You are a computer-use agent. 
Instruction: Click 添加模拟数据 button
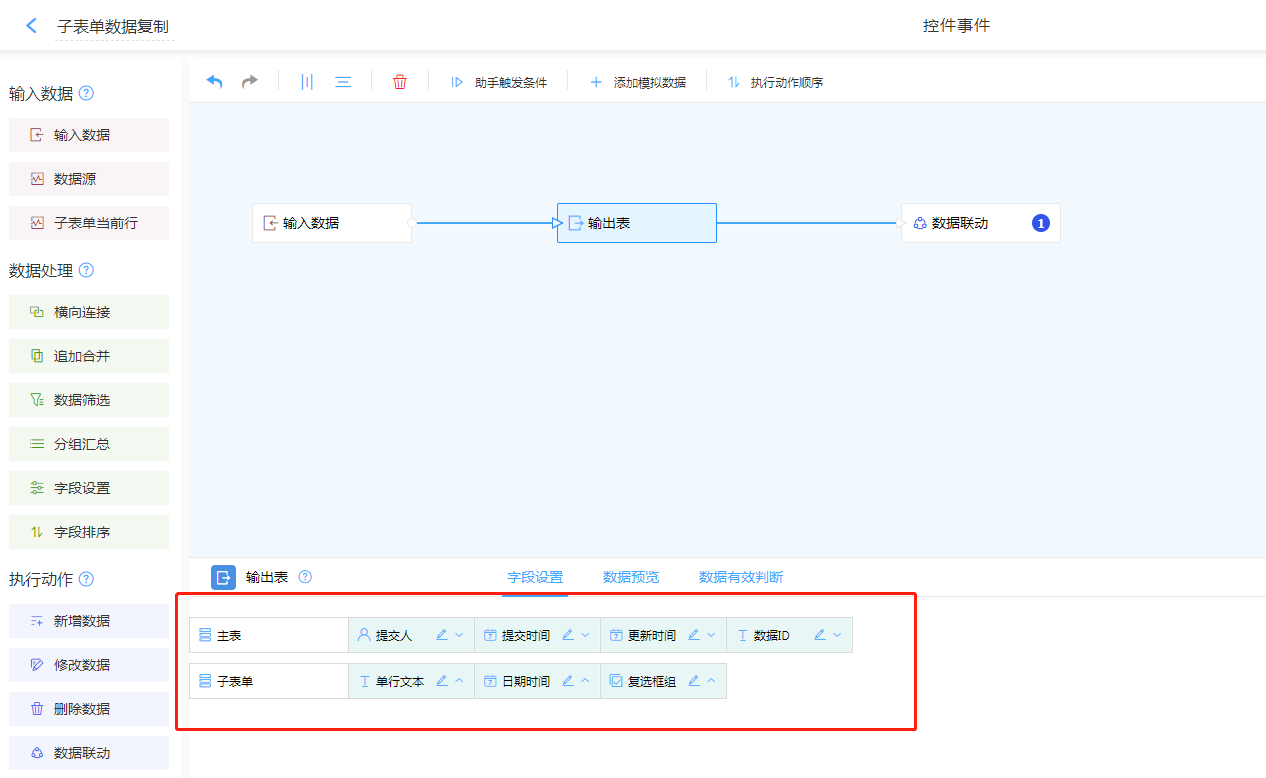(x=639, y=82)
